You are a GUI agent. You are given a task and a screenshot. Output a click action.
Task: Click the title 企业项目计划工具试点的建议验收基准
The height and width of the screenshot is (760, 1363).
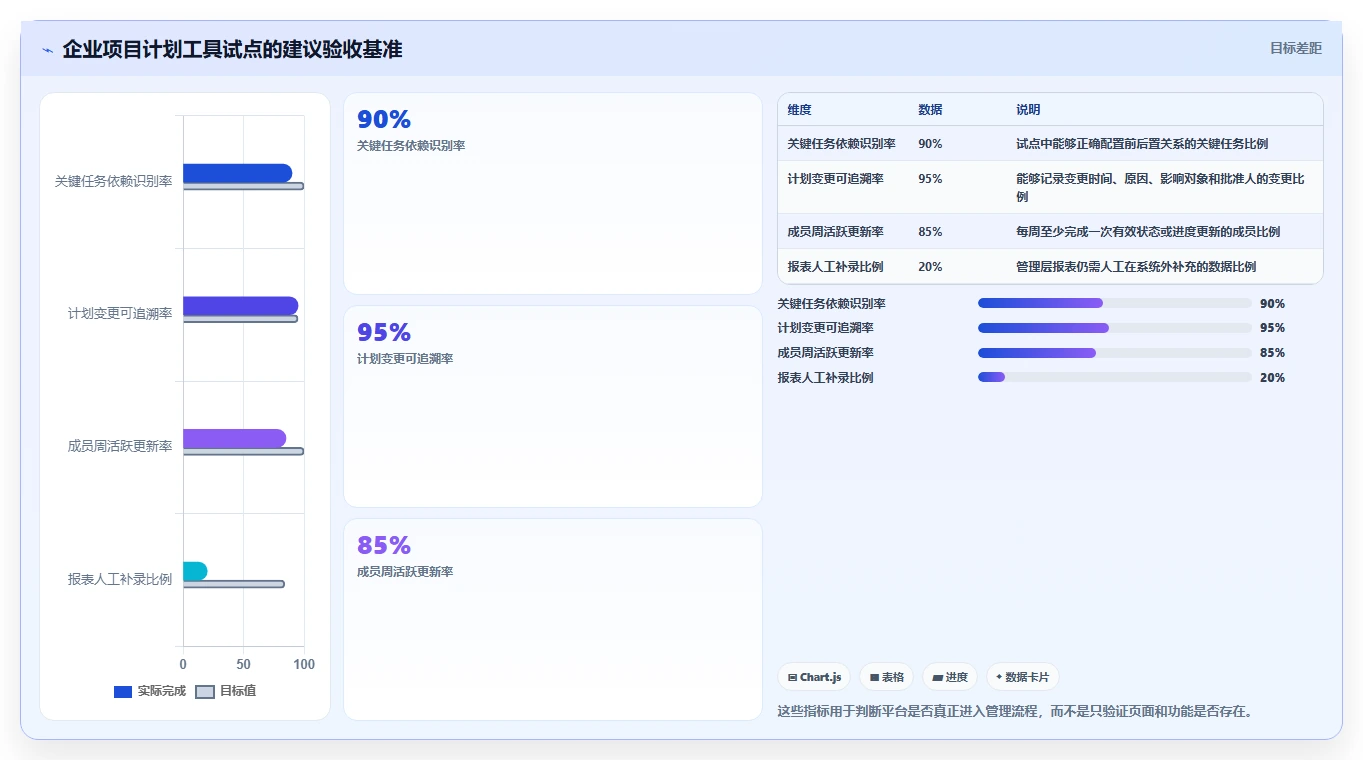tap(232, 49)
